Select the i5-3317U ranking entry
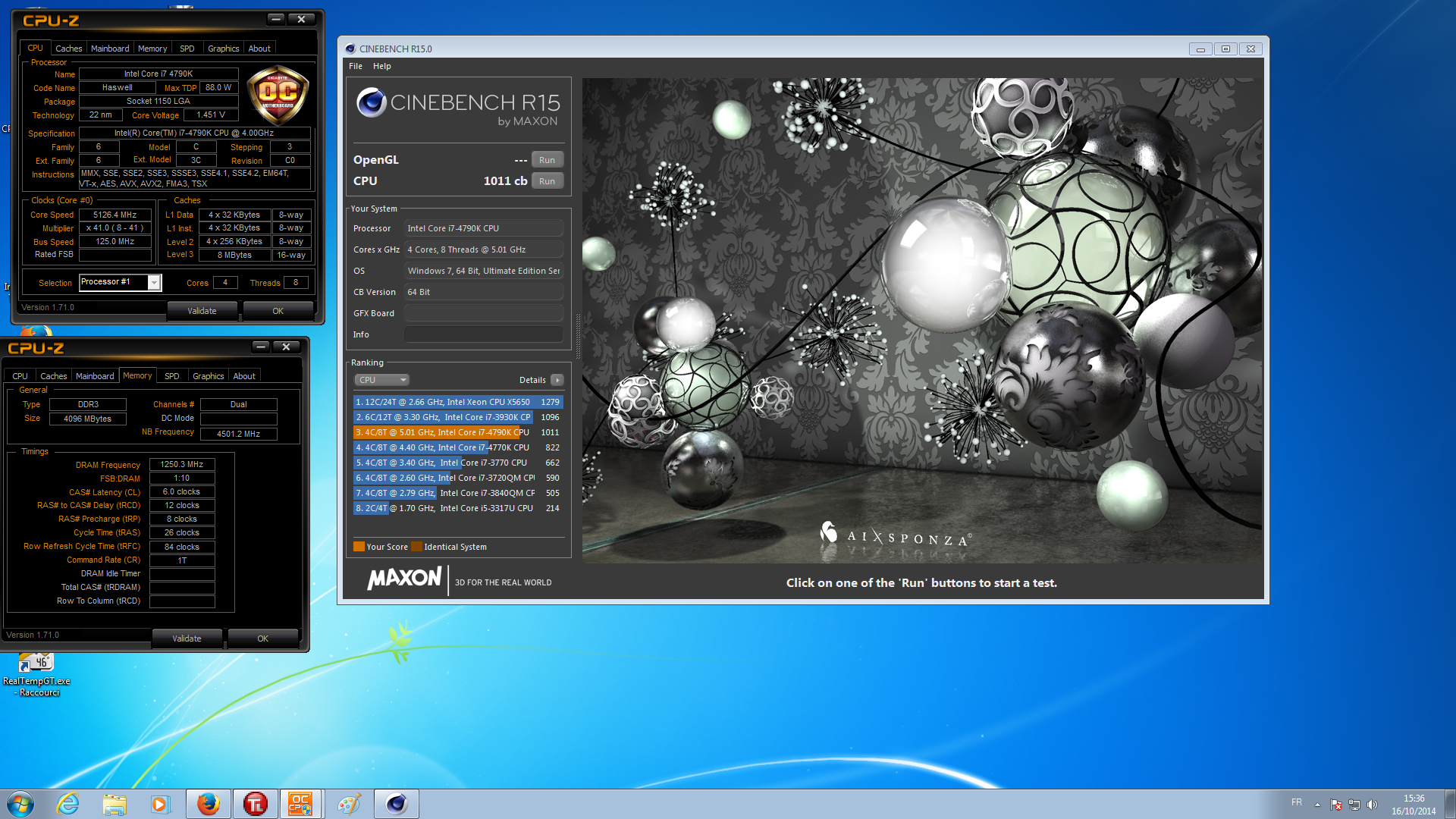This screenshot has width=1456, height=819. coord(458,508)
